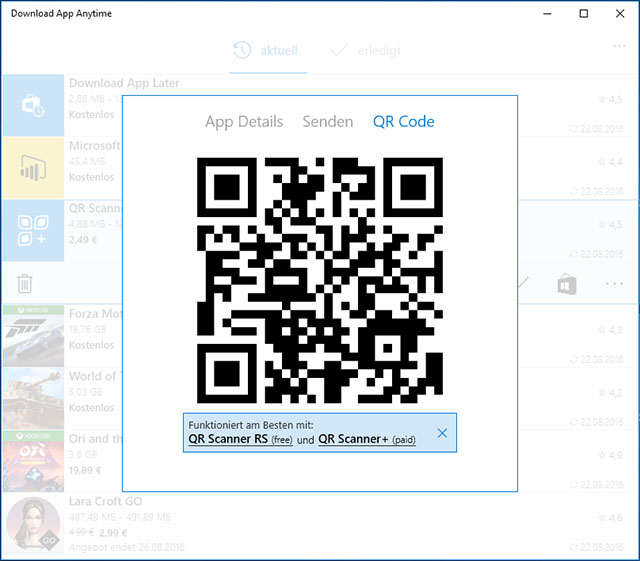Minimize the Download App Anytime window
This screenshot has width=640, height=561.
pos(547,13)
